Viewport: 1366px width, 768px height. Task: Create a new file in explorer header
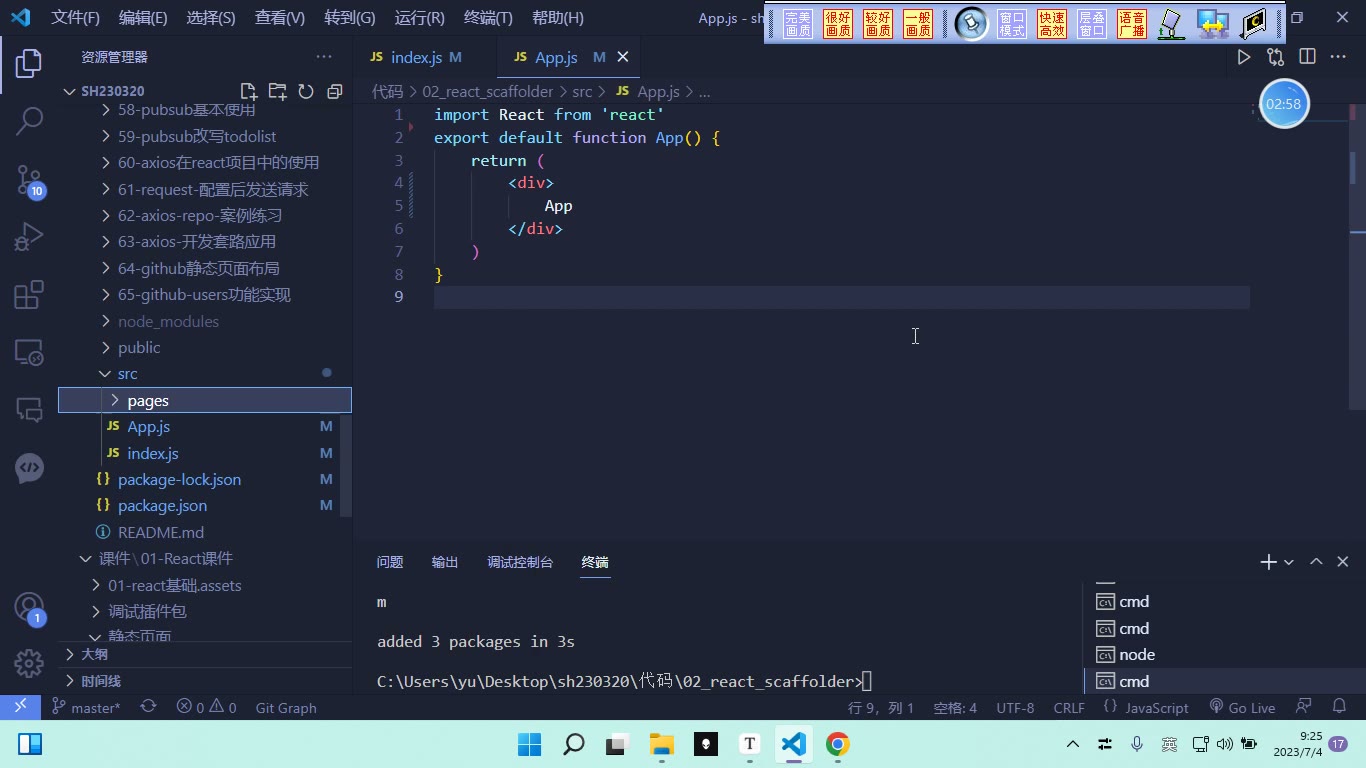pos(249,91)
